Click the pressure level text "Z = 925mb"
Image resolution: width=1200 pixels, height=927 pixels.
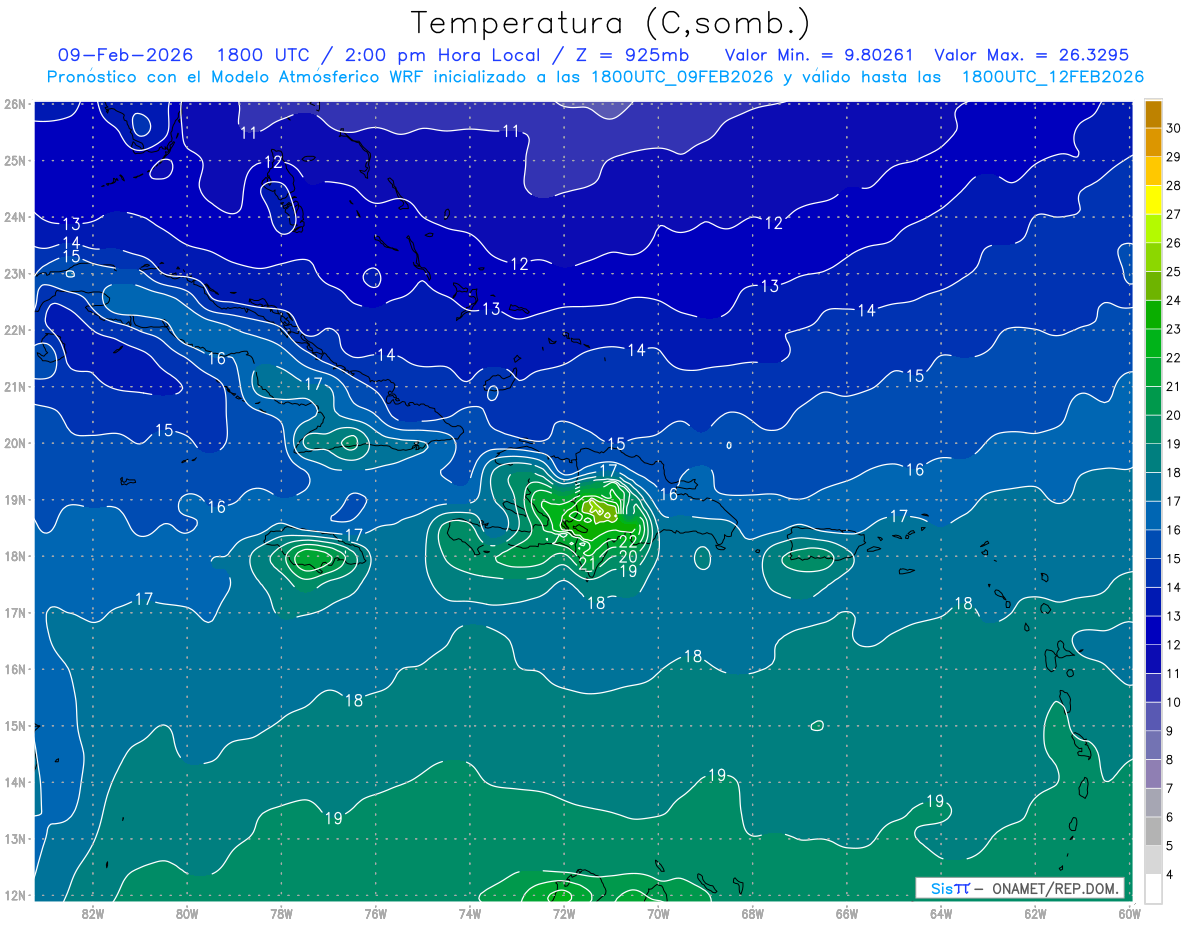(631, 55)
